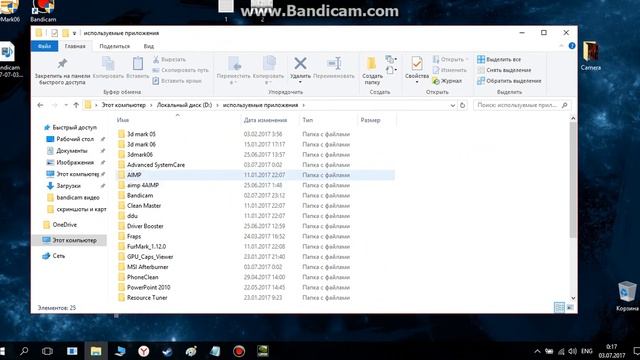This screenshot has width=640, height=360.
Task: Expand the address bar history dropdown
Action: point(453,105)
